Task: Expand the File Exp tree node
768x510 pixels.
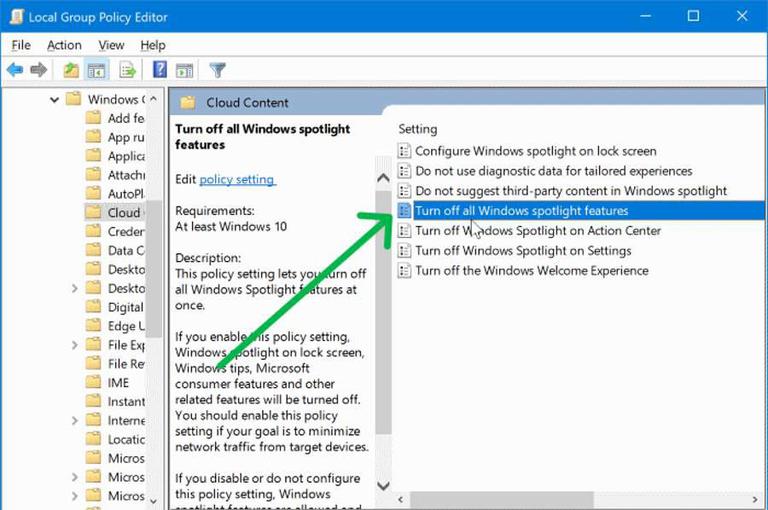Action: (74, 345)
